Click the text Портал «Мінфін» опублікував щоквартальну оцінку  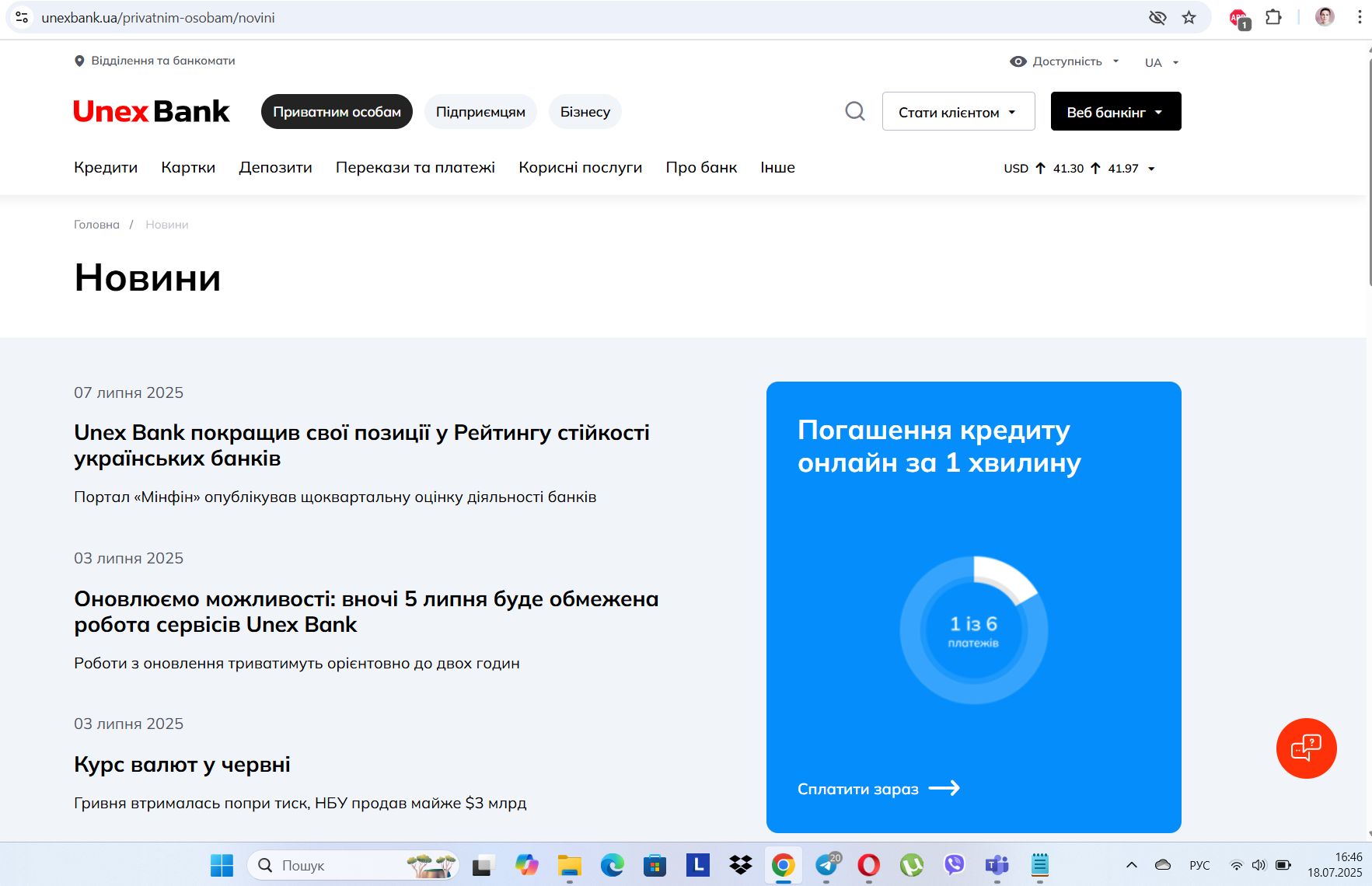335,497
